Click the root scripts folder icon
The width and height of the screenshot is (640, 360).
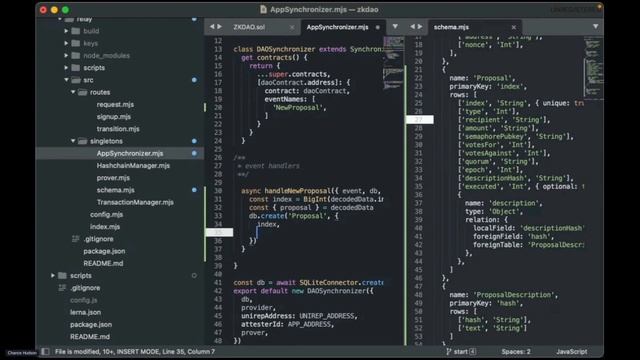[62, 276]
